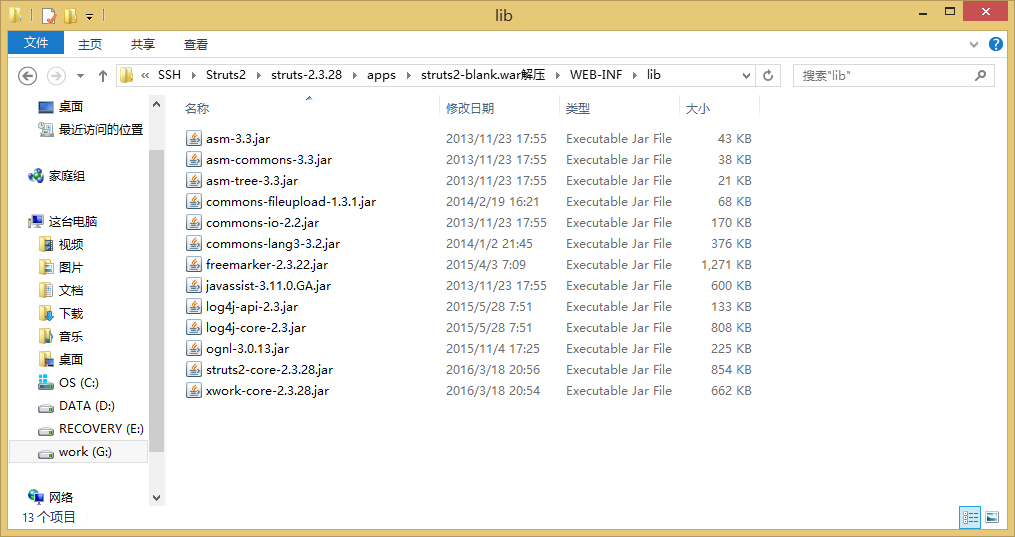
Task: Select commons-fileupload-1.3.1.jar file name
Action: click(291, 202)
